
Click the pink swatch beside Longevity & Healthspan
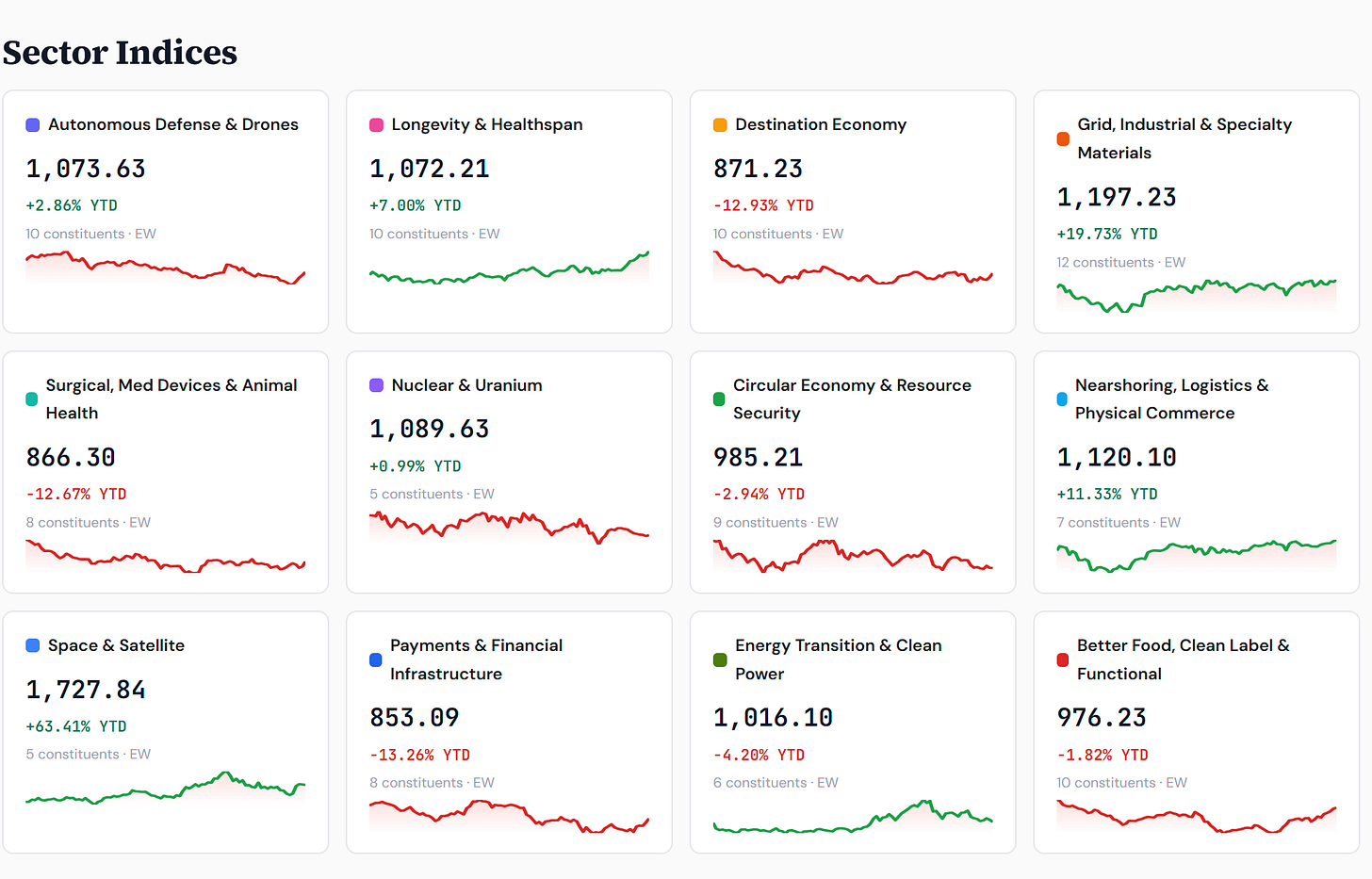point(376,124)
